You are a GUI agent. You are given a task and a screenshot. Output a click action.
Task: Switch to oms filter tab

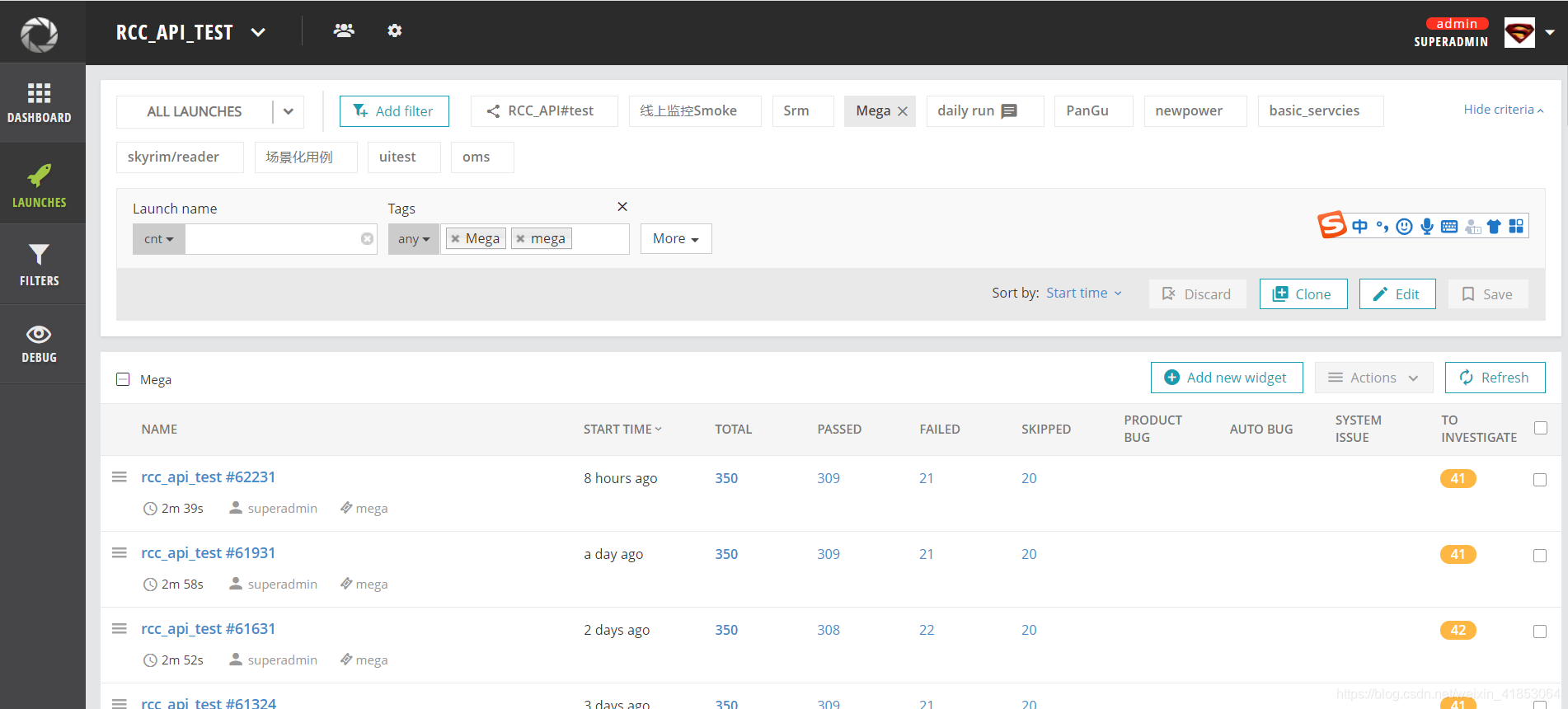(482, 157)
